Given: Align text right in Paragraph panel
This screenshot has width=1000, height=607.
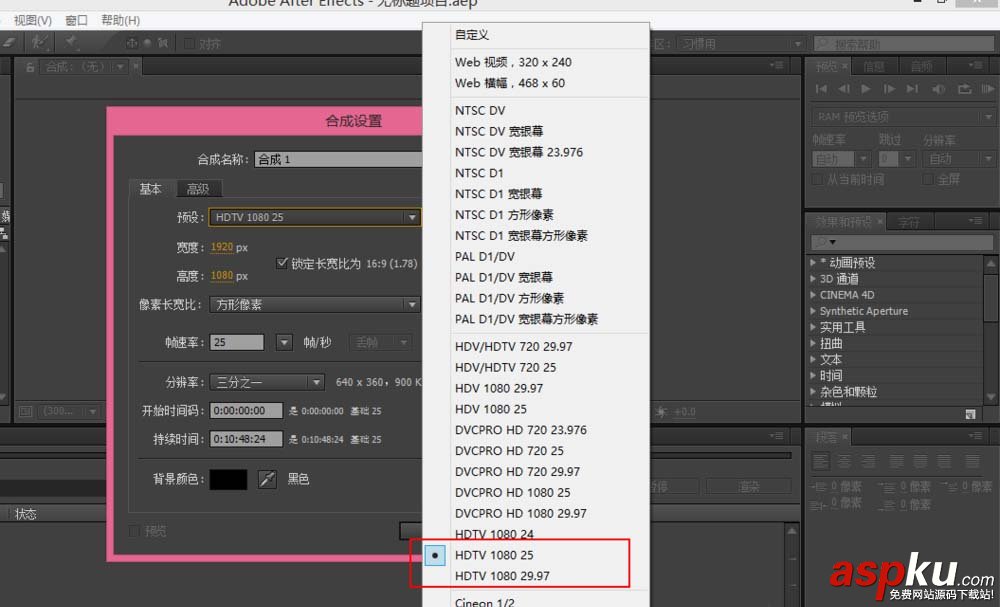Looking at the screenshot, I should pos(869,460).
